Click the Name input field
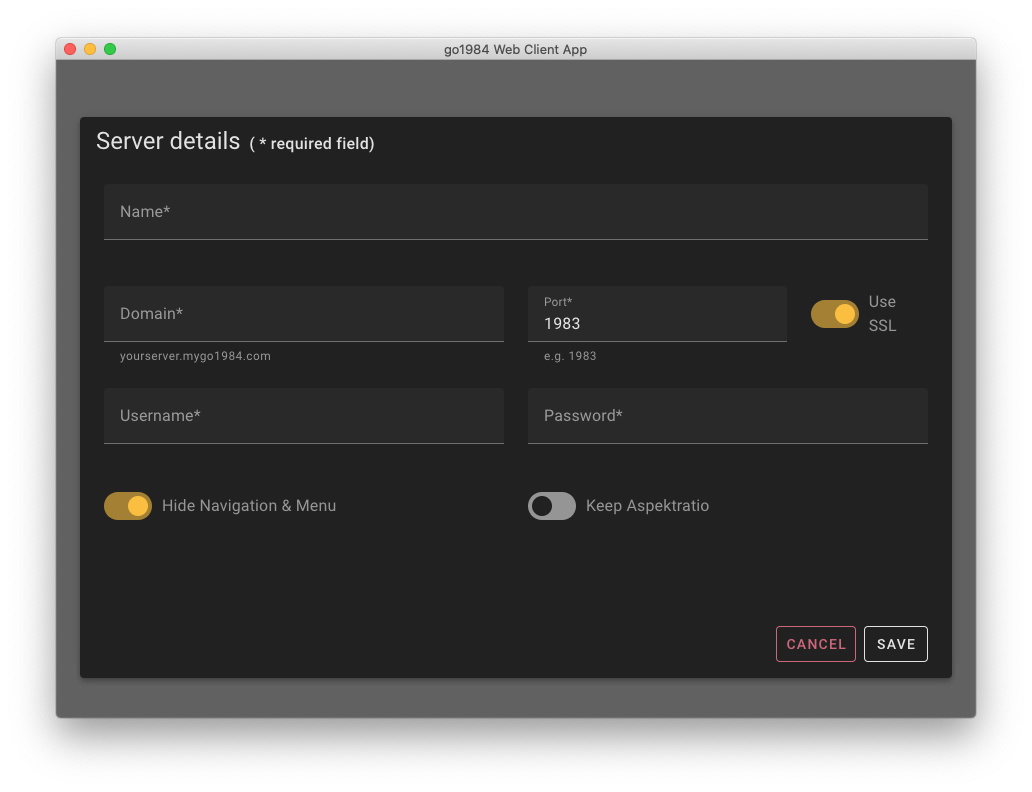1032x792 pixels. [x=515, y=212]
